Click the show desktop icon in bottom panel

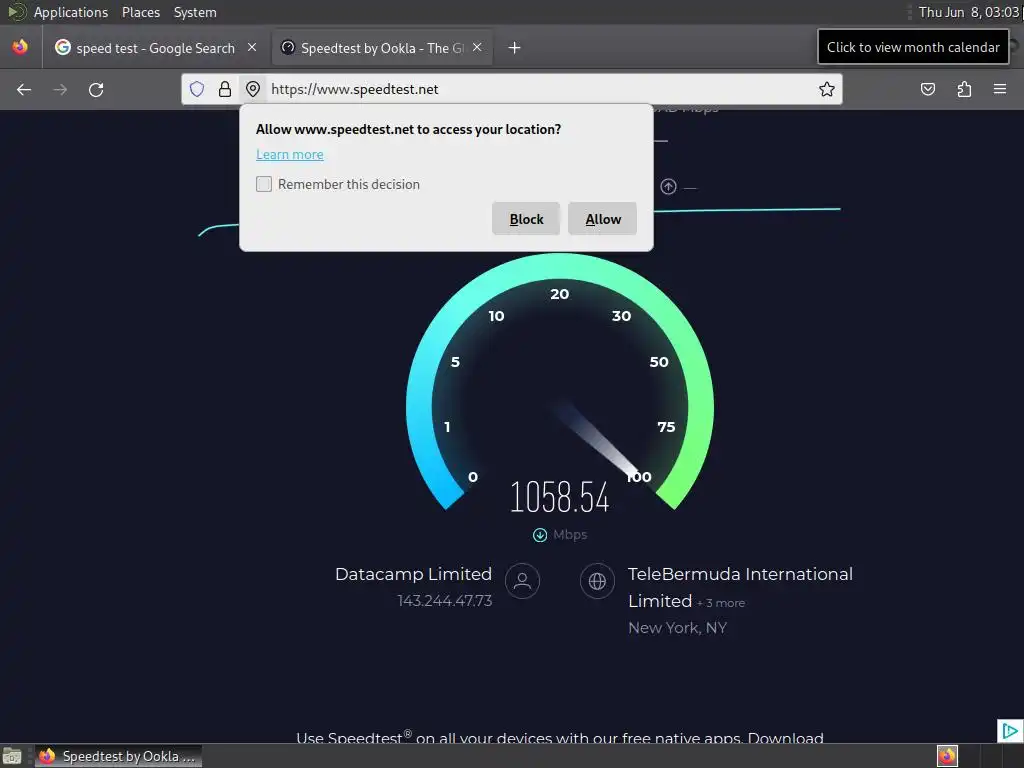[x=12, y=756]
